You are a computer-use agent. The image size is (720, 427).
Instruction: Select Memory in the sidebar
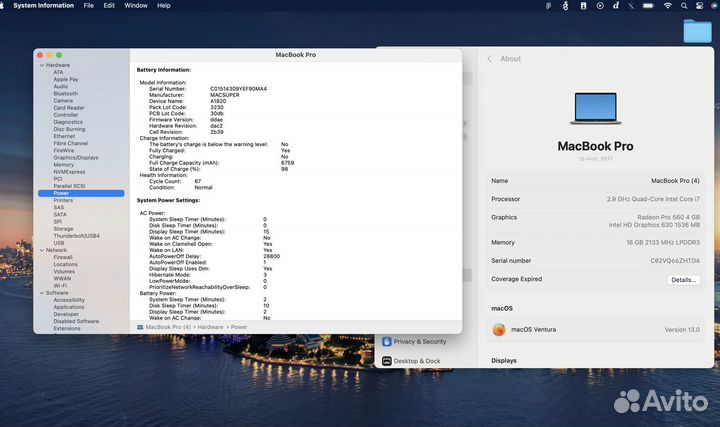pos(63,165)
